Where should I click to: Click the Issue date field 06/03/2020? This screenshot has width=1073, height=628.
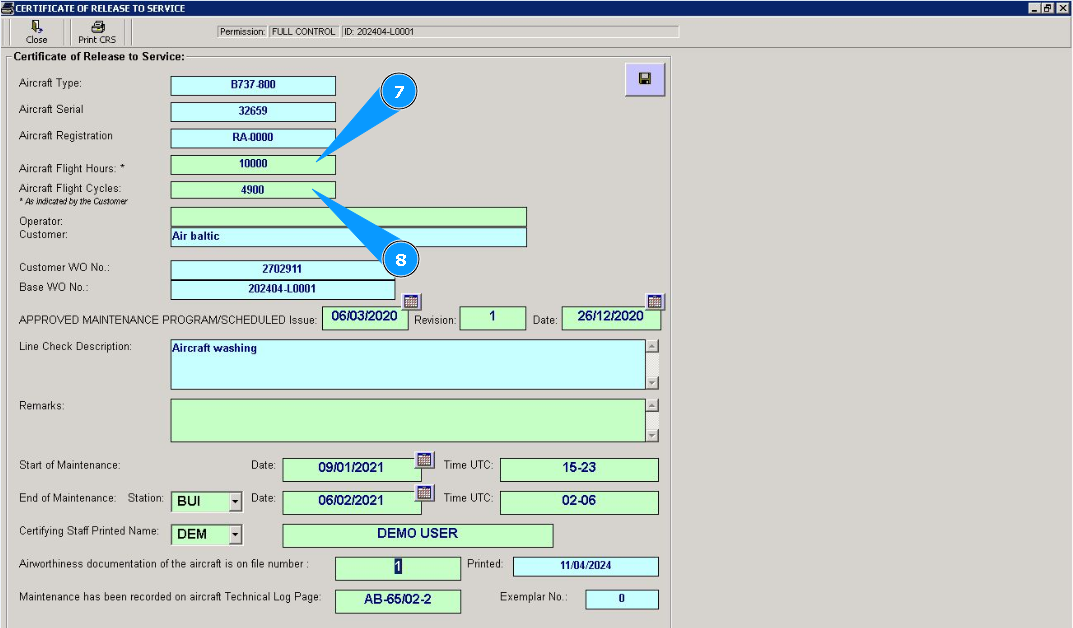365,317
